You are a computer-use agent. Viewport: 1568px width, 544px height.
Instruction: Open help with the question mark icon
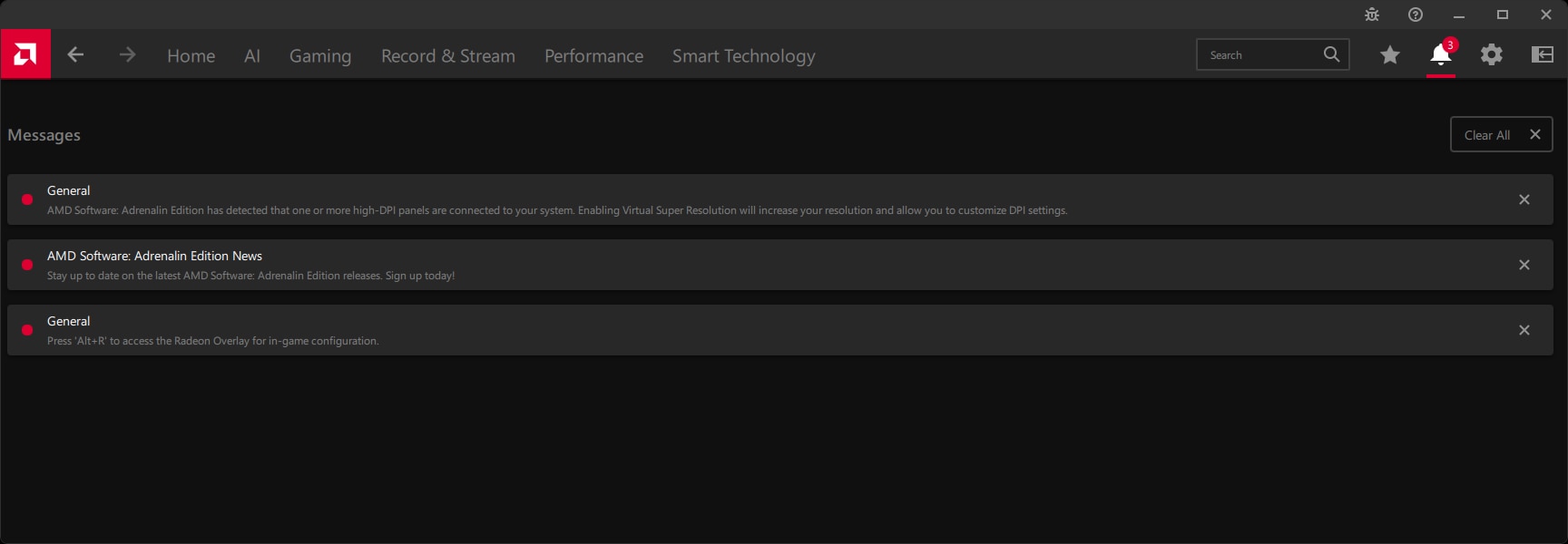pos(1416,15)
